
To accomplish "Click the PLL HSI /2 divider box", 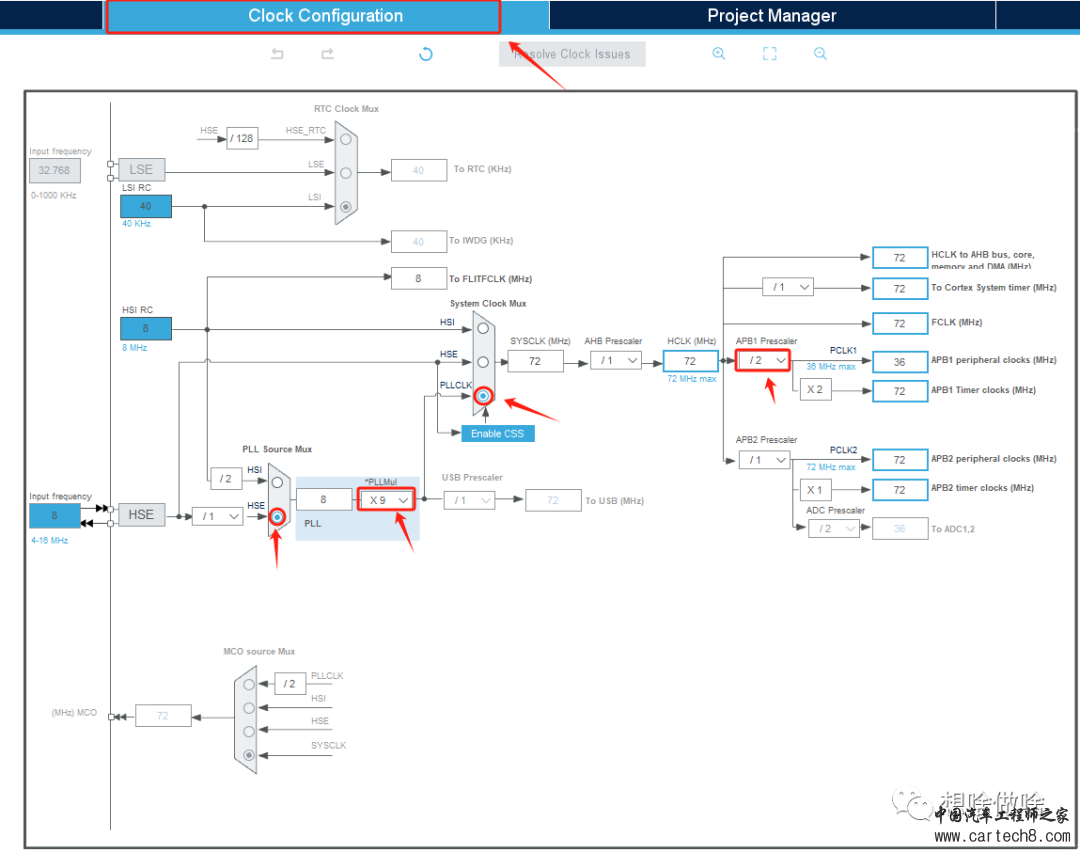I will point(226,479).
